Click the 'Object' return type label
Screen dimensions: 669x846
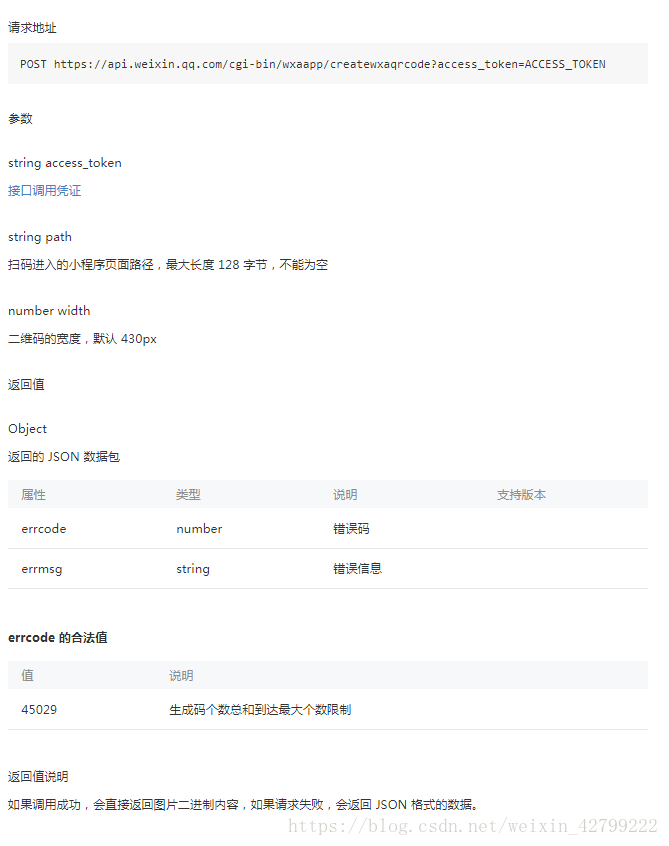point(28,429)
